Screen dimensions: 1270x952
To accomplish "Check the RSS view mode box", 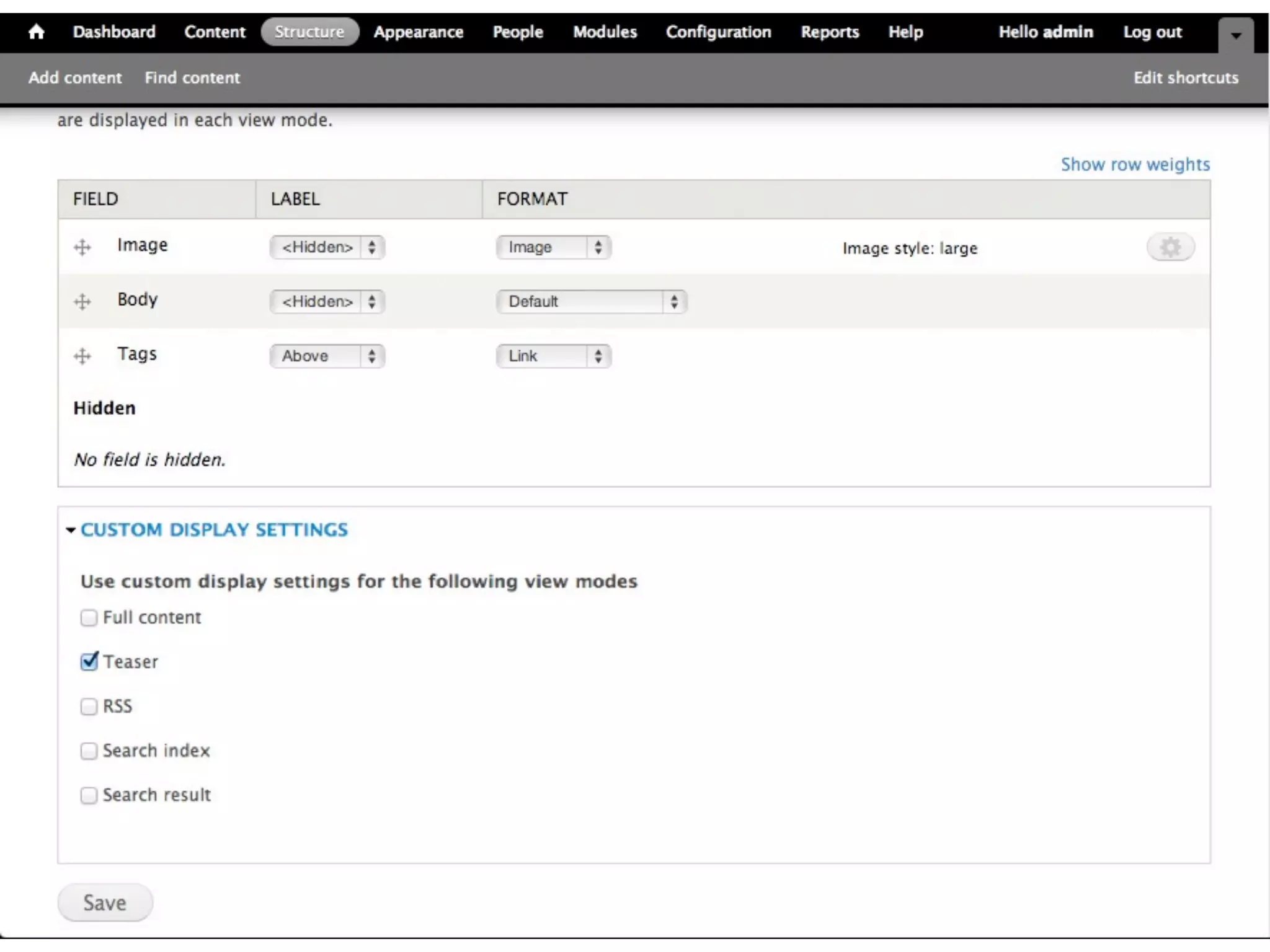I will [x=89, y=707].
